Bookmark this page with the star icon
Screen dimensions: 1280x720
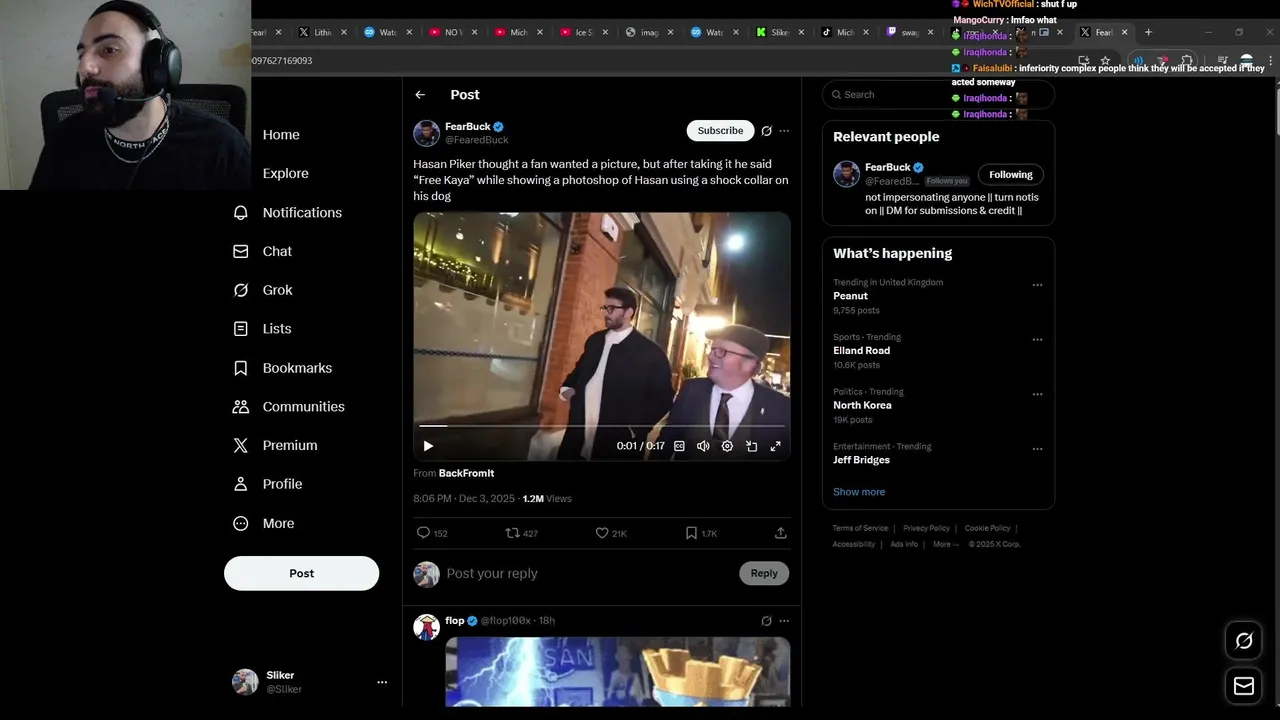[x=1105, y=61]
